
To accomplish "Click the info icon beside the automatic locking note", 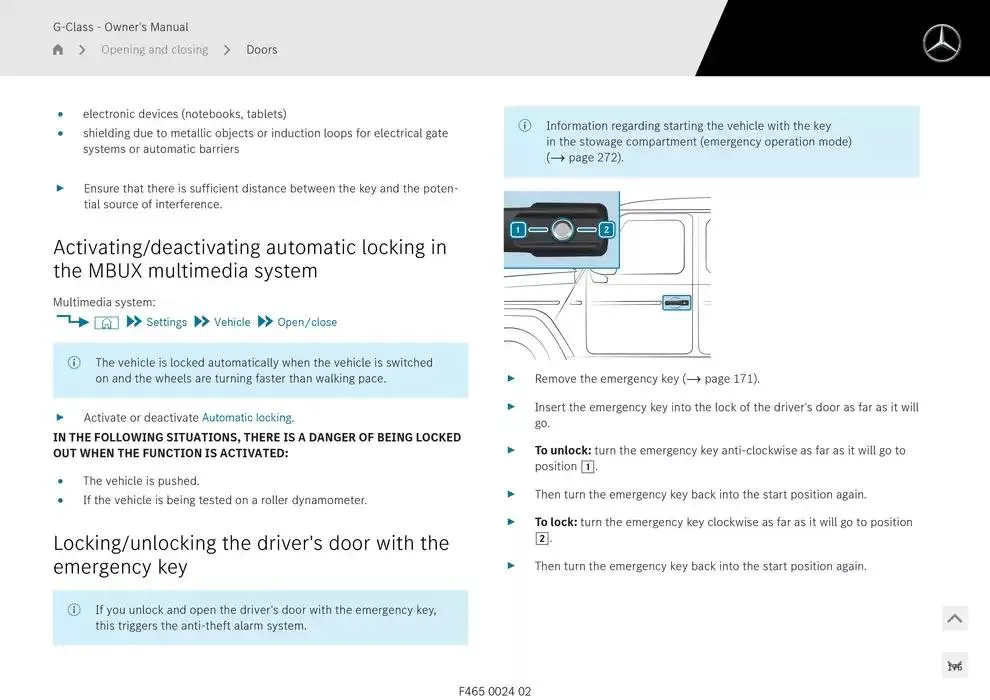I will pyautogui.click(x=74, y=363).
